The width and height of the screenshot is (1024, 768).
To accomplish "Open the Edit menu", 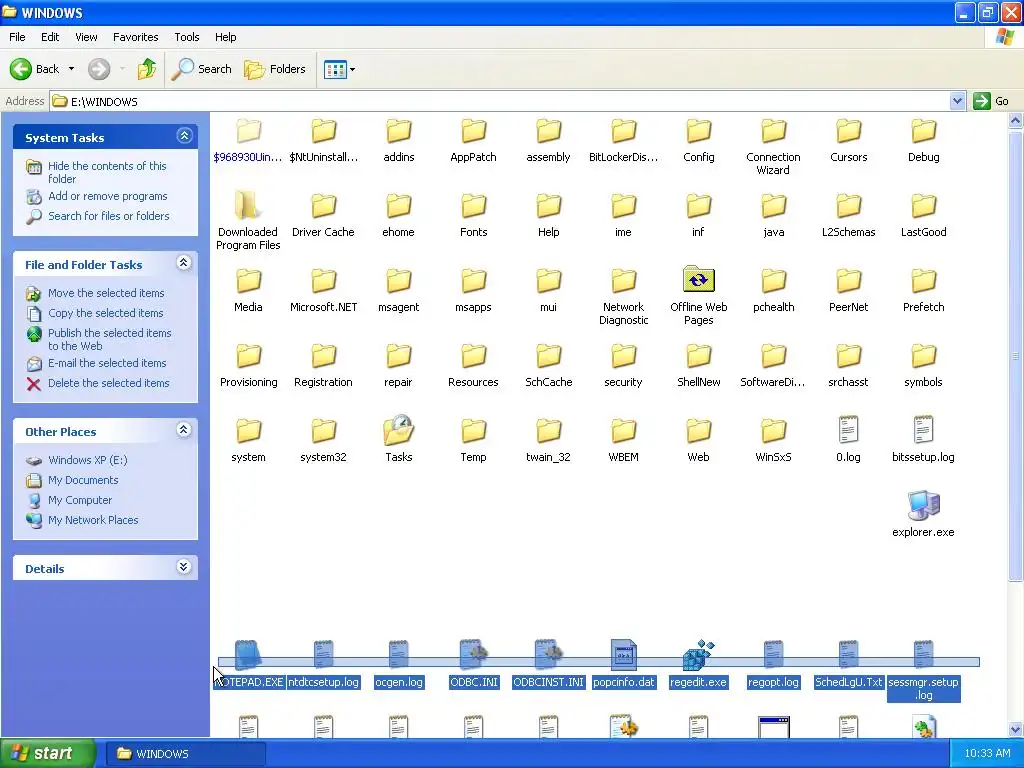I will [50, 37].
